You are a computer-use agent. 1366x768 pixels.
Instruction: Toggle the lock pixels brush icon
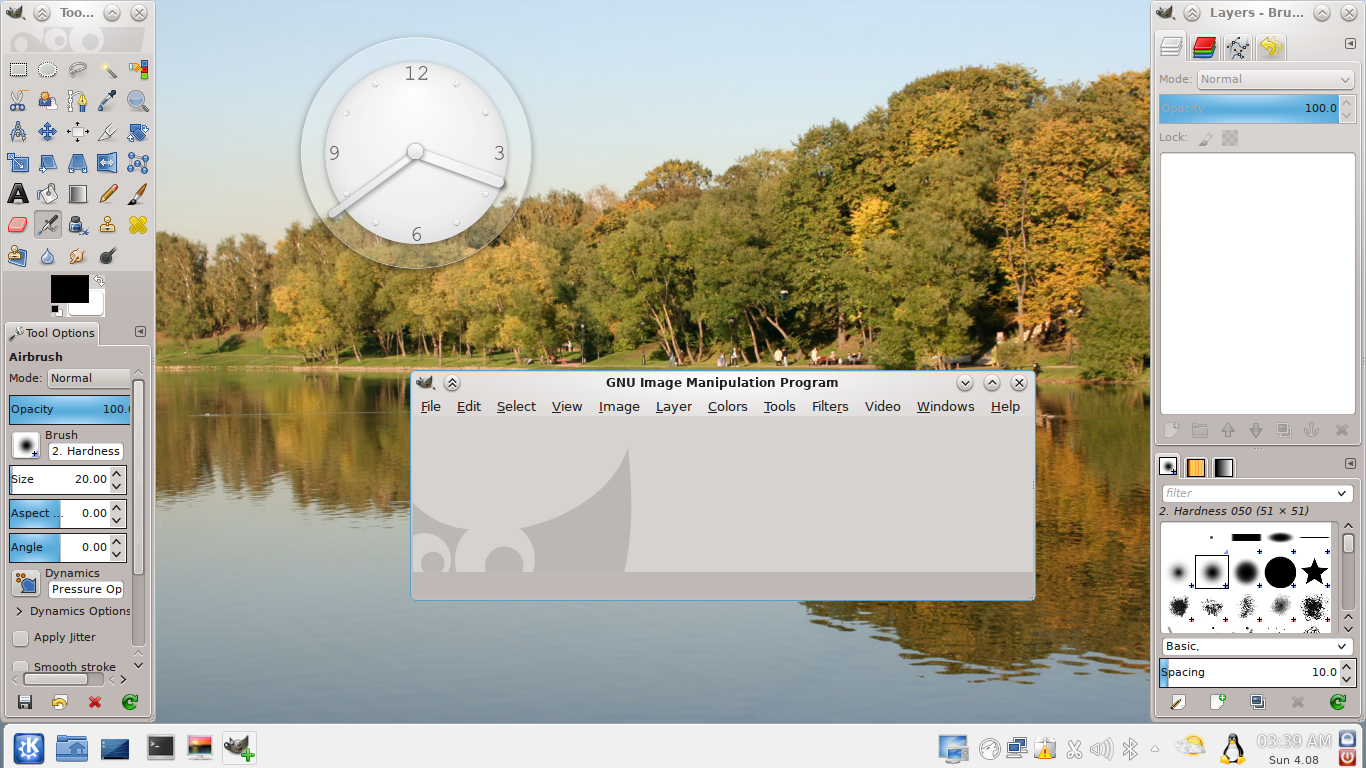1206,138
